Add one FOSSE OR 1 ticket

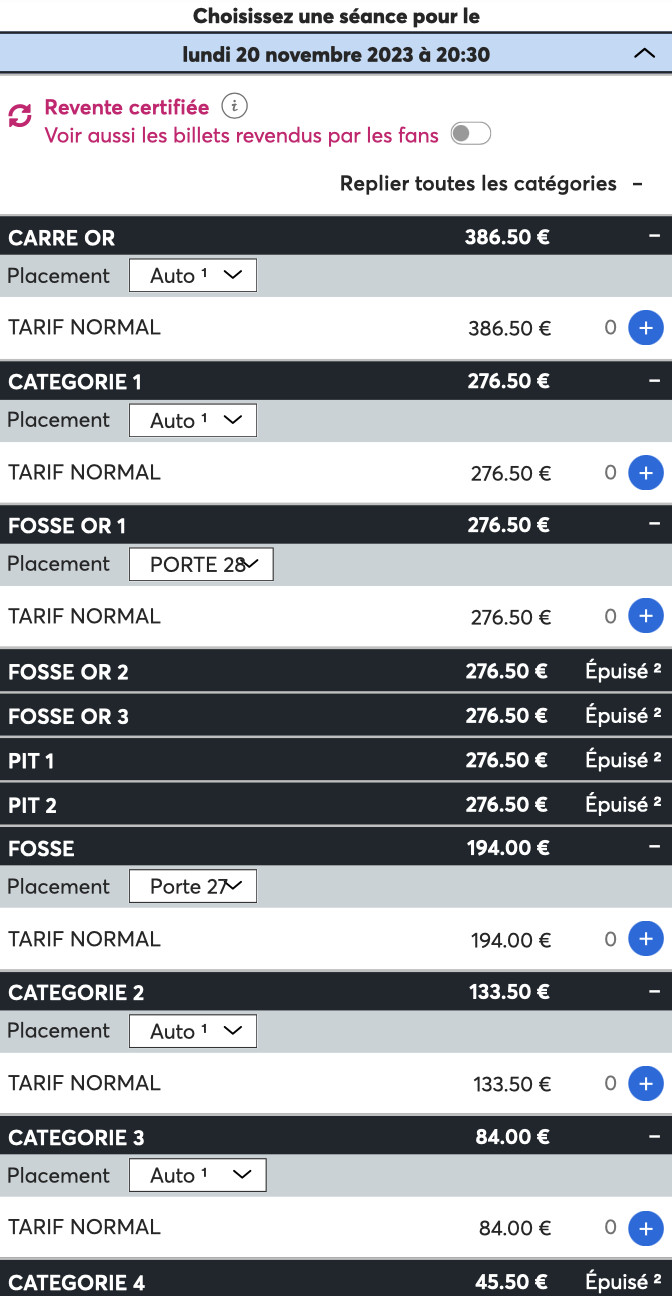(645, 616)
